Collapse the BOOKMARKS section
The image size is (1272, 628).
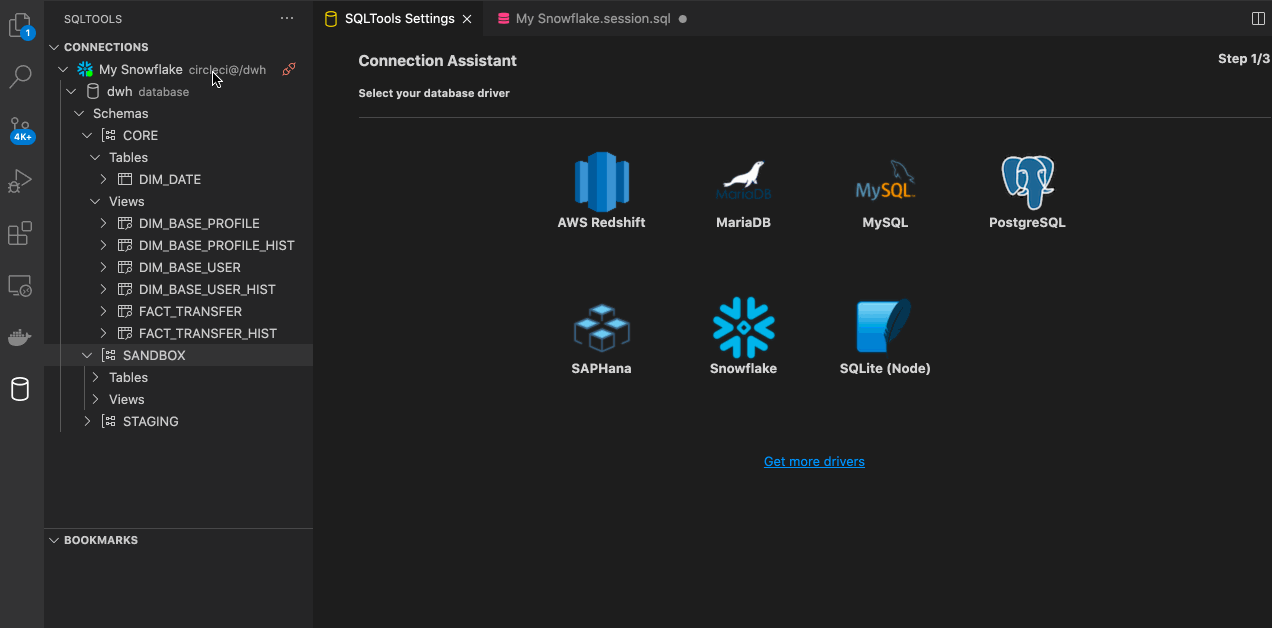pyautogui.click(x=53, y=540)
